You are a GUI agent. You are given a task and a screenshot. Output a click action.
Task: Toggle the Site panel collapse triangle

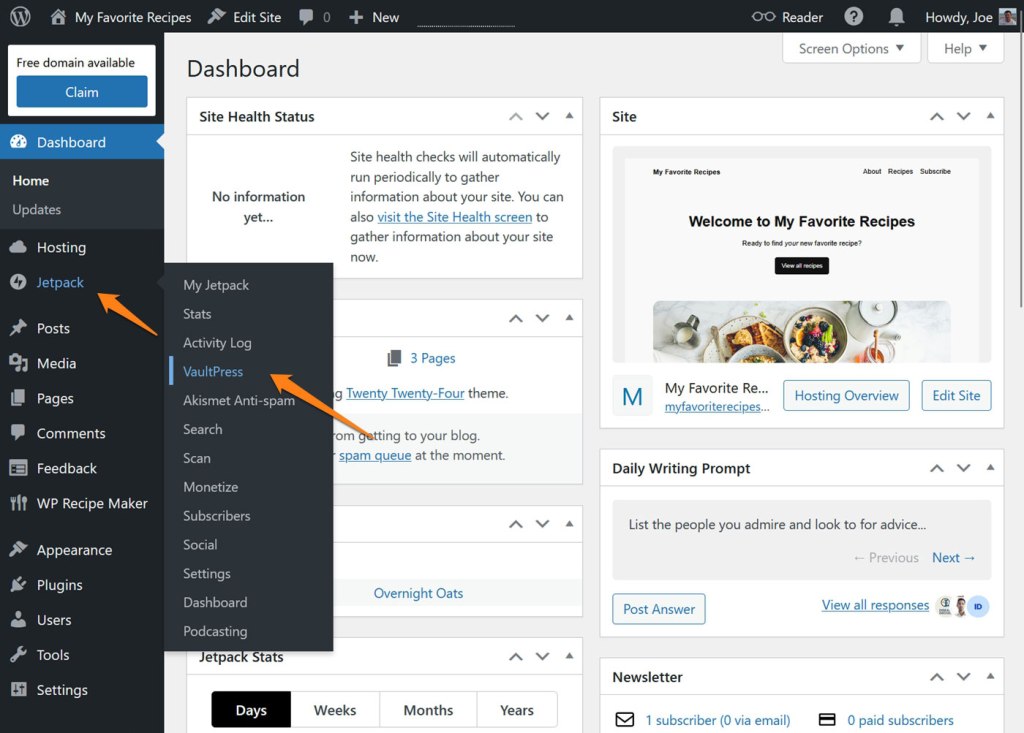click(990, 116)
